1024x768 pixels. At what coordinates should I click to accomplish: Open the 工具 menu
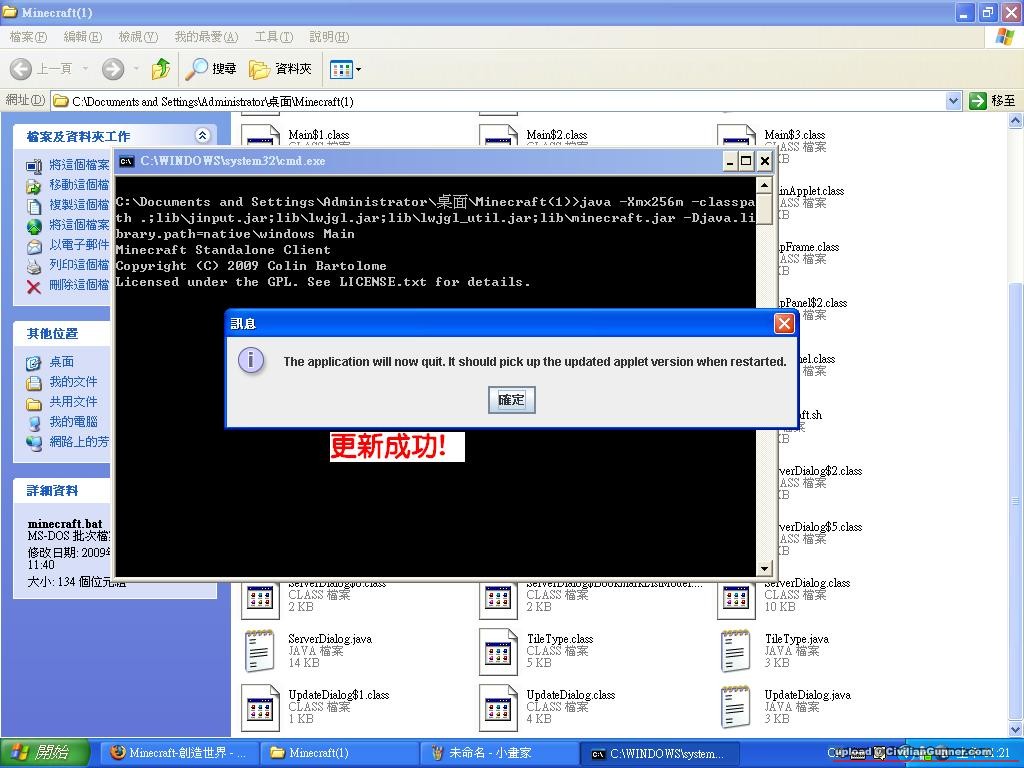[273, 37]
